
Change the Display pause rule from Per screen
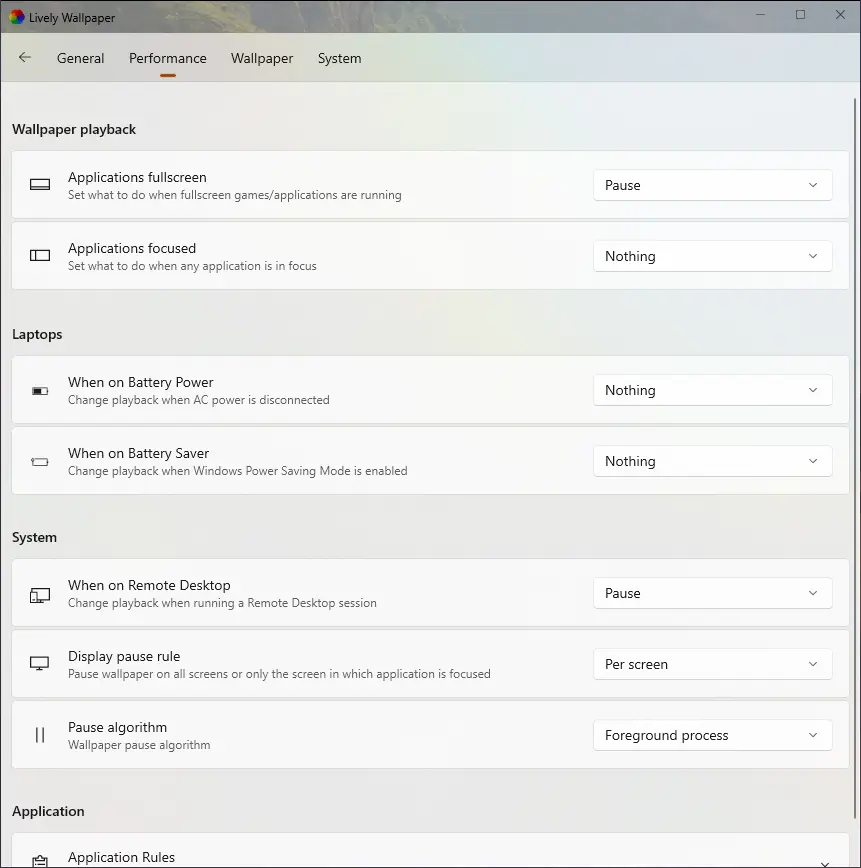point(712,664)
